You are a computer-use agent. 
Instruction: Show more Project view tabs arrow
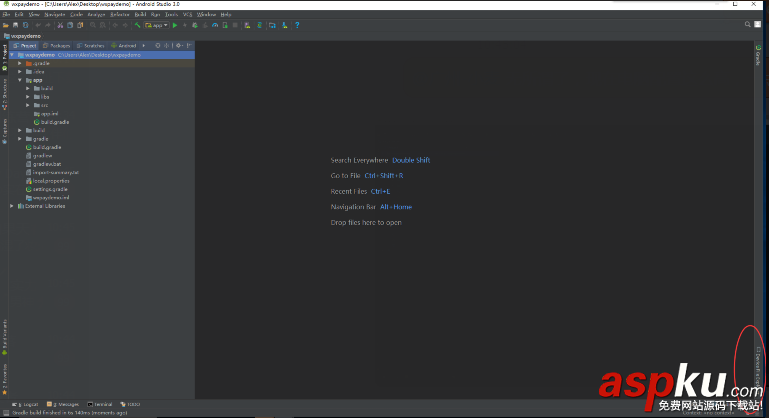click(x=144, y=46)
